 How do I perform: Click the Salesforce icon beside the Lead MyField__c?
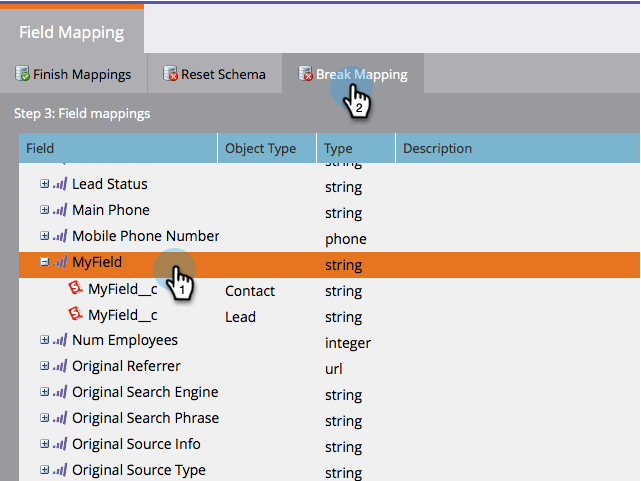point(75,316)
